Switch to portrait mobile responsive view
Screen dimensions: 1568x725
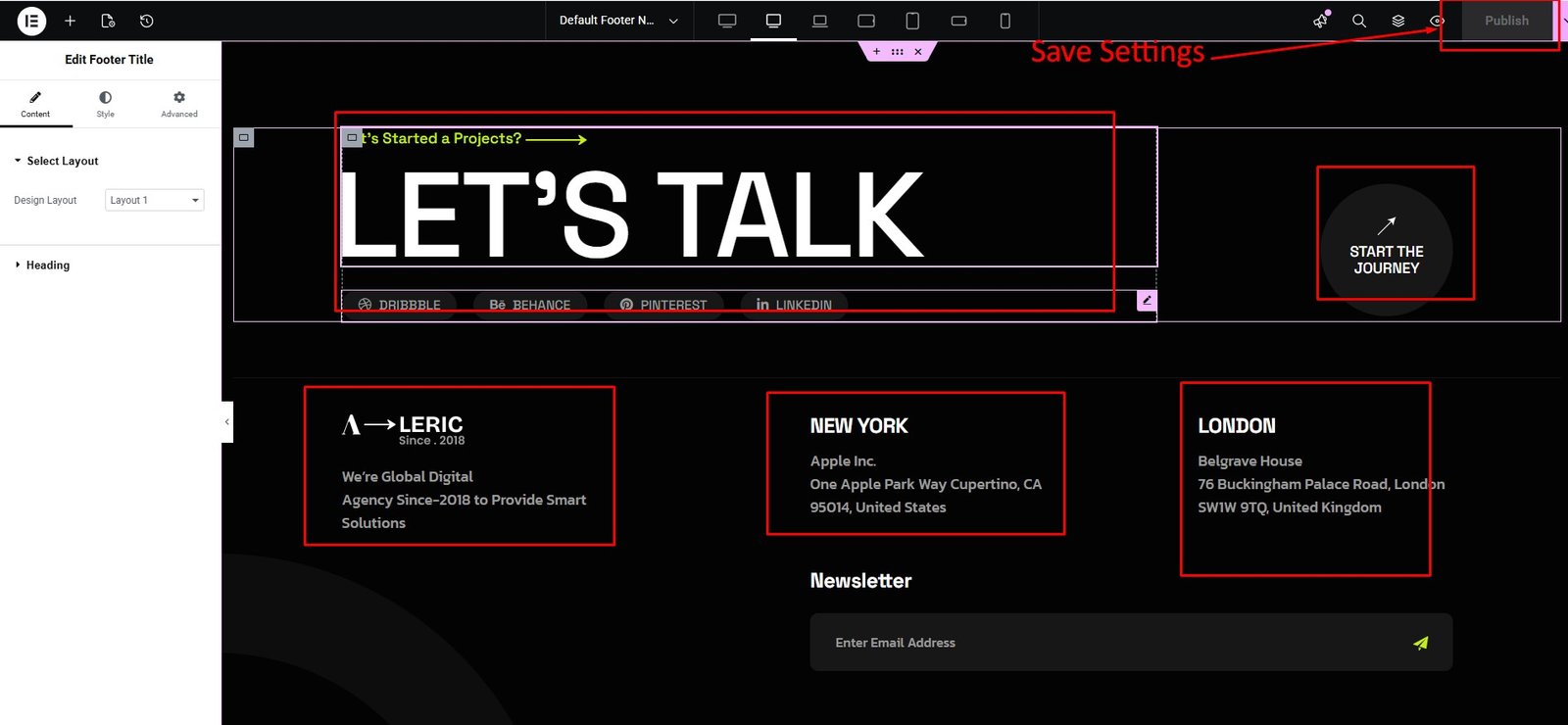click(1004, 21)
